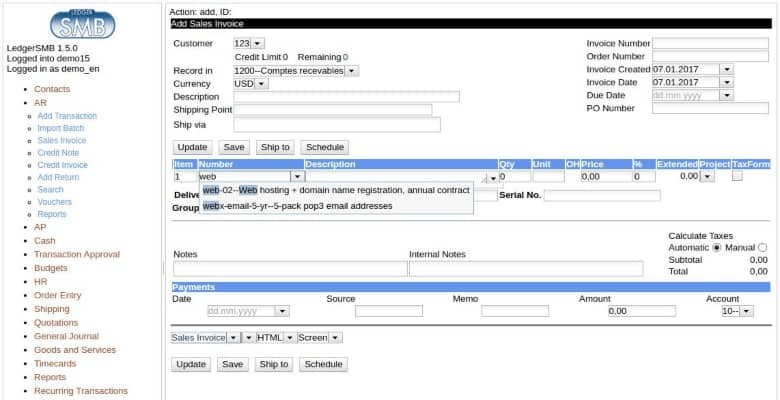
Task: Click the bottom Update button
Action: click(x=191, y=364)
